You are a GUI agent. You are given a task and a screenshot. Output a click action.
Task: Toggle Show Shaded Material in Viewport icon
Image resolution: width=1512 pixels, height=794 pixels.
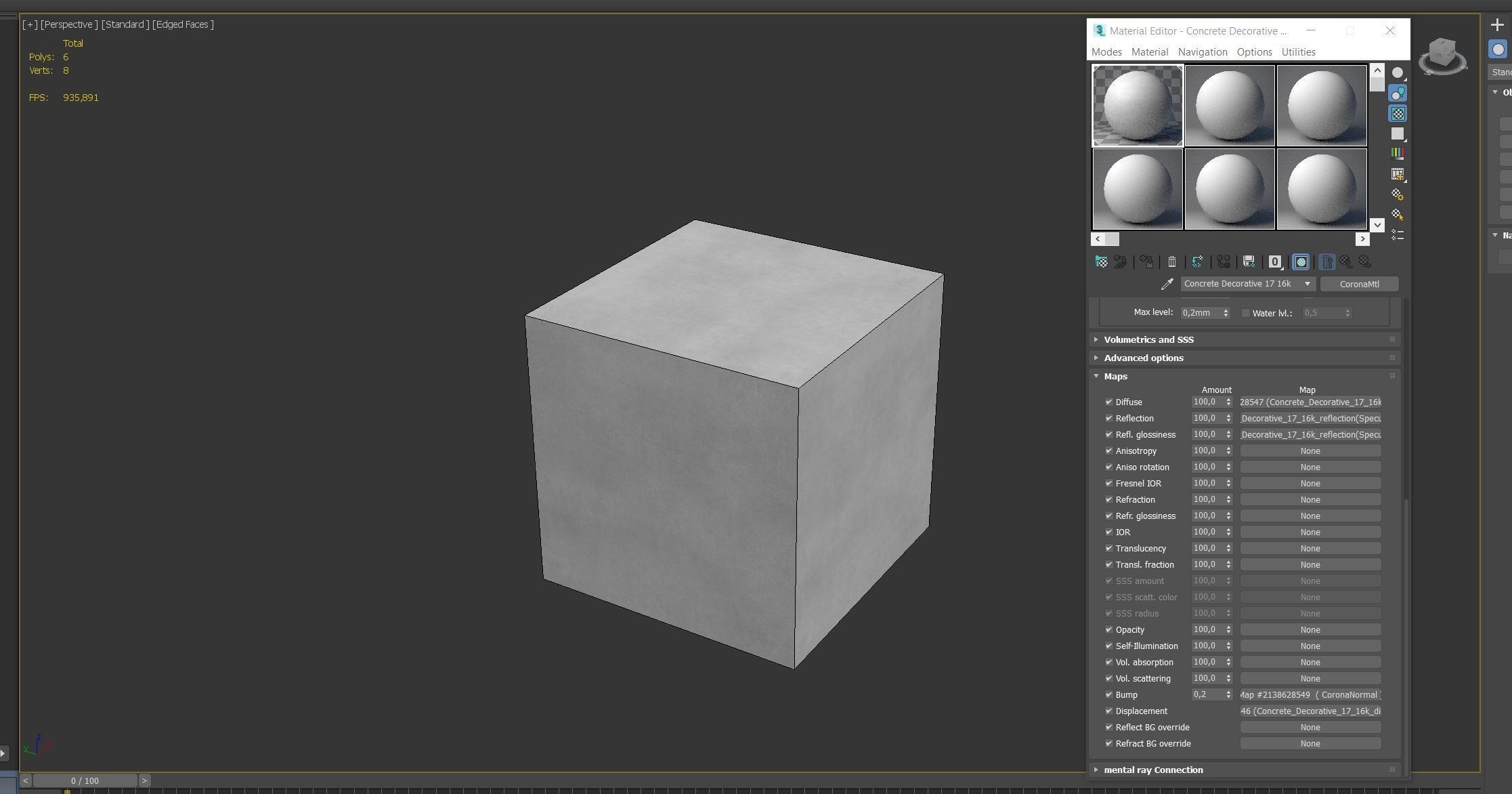(x=1301, y=262)
